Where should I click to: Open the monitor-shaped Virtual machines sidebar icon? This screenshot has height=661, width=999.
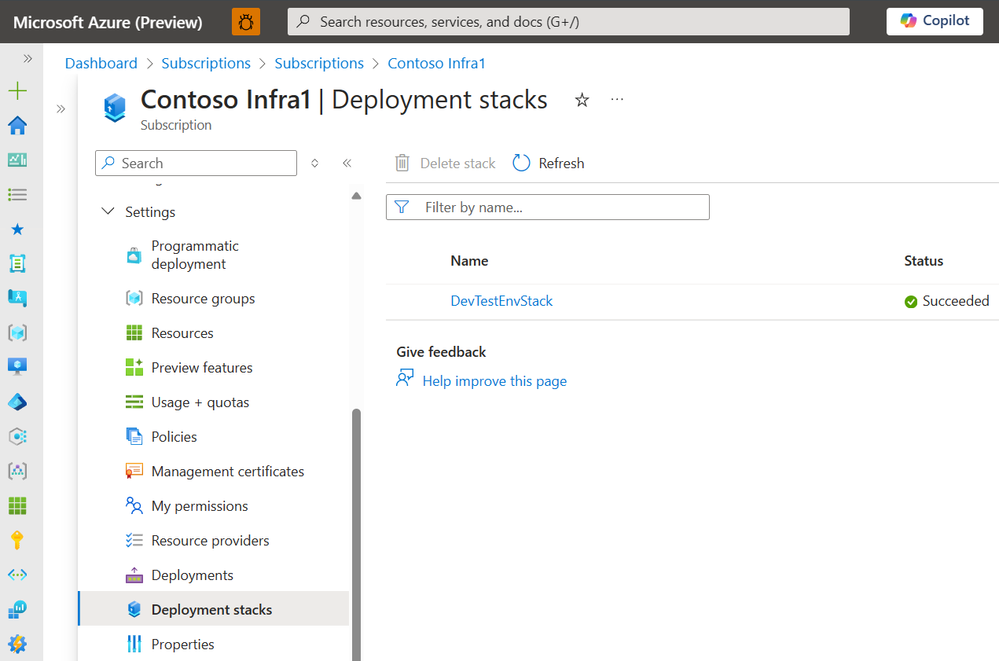(x=17, y=367)
